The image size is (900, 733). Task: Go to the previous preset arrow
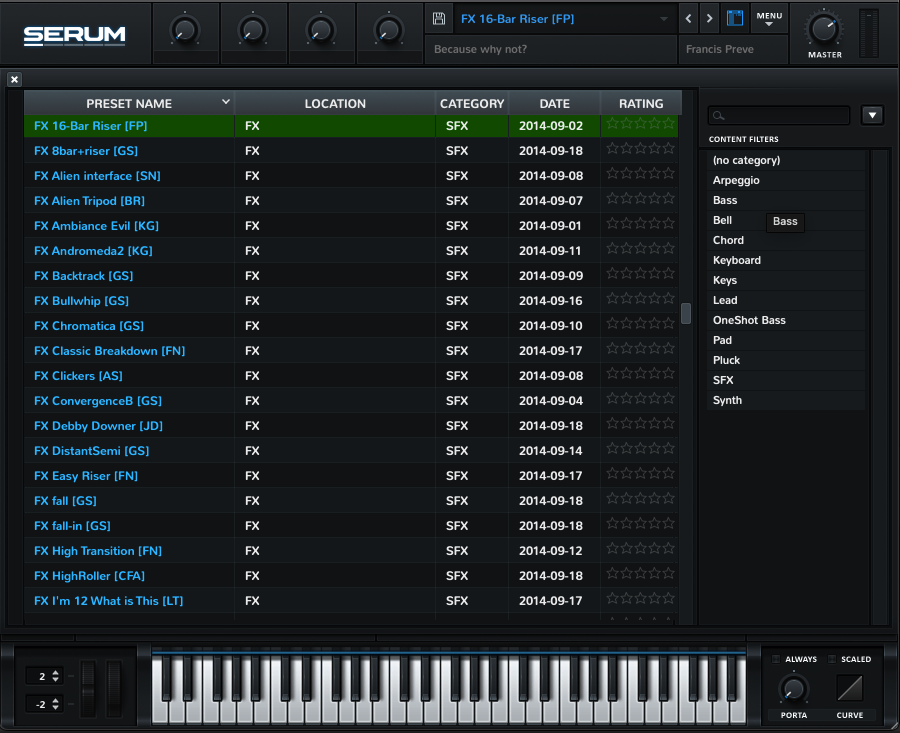[x=689, y=18]
